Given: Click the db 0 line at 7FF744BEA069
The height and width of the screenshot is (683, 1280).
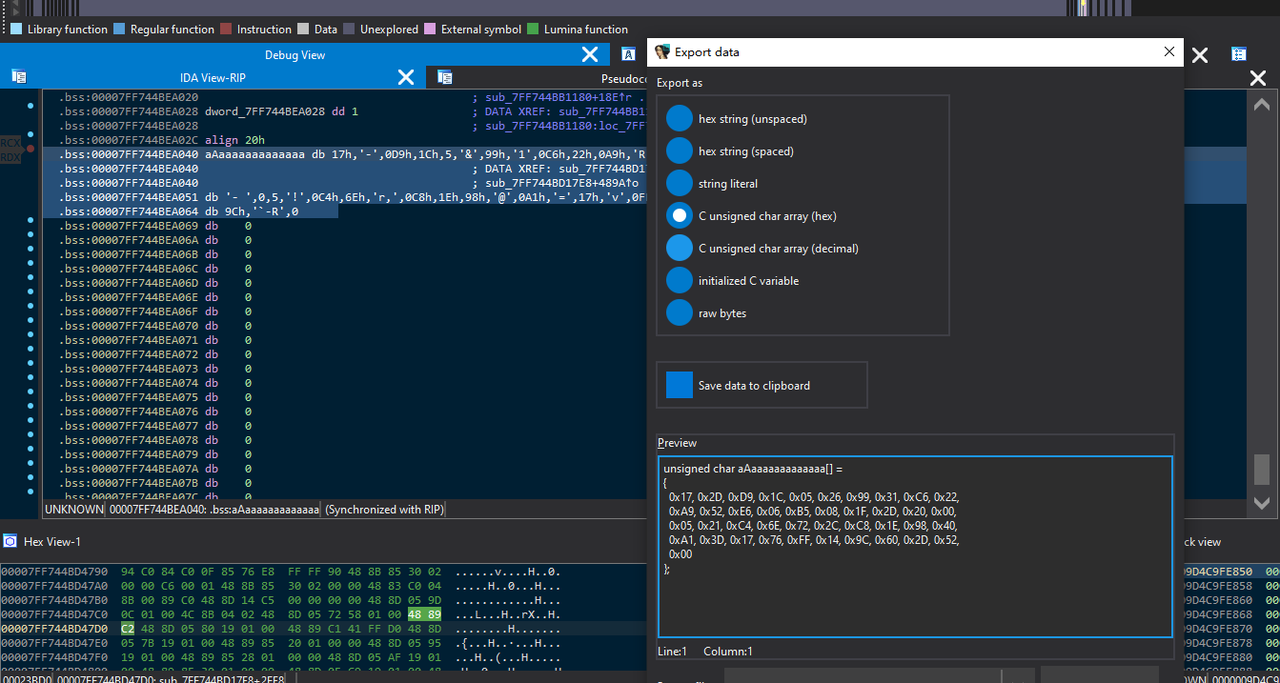Looking at the screenshot, I should coord(155,226).
